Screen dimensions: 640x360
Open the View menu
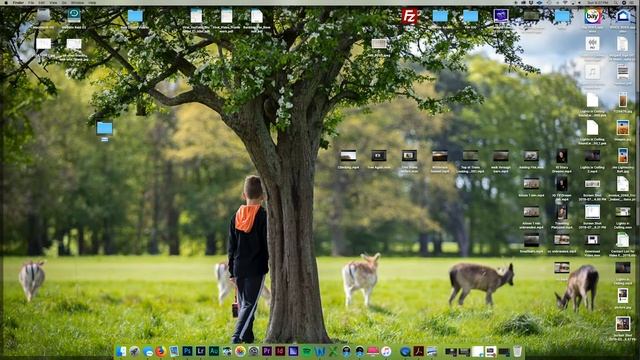click(53, 2)
